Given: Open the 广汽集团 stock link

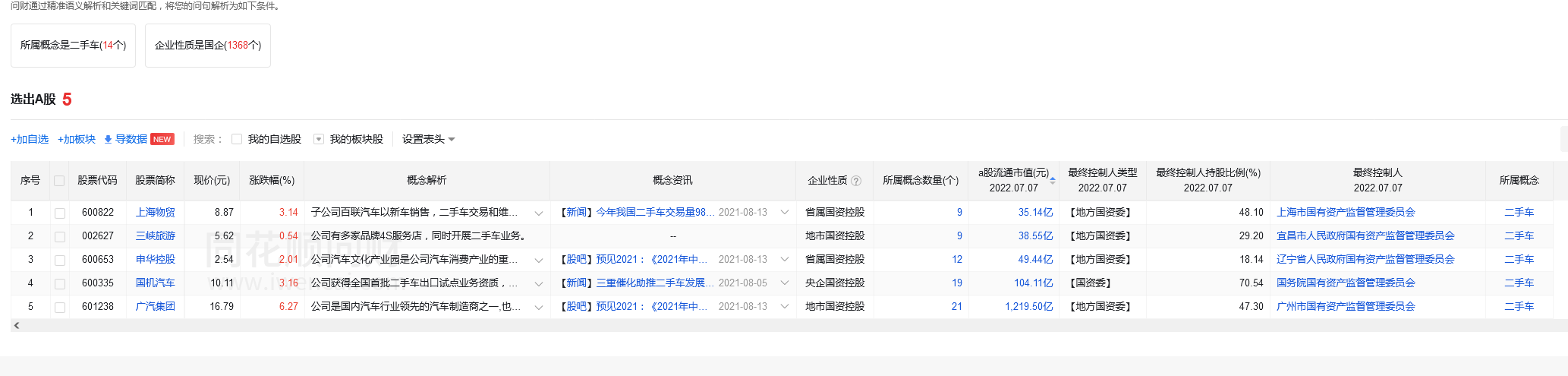Looking at the screenshot, I should 155,307.
